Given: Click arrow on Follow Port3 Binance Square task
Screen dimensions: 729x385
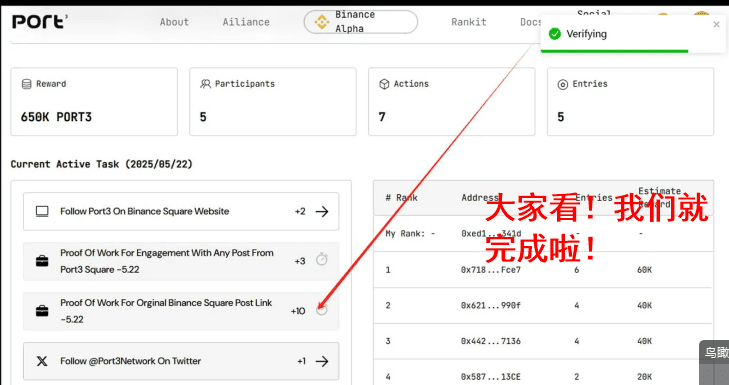Looking at the screenshot, I should coord(322,212).
